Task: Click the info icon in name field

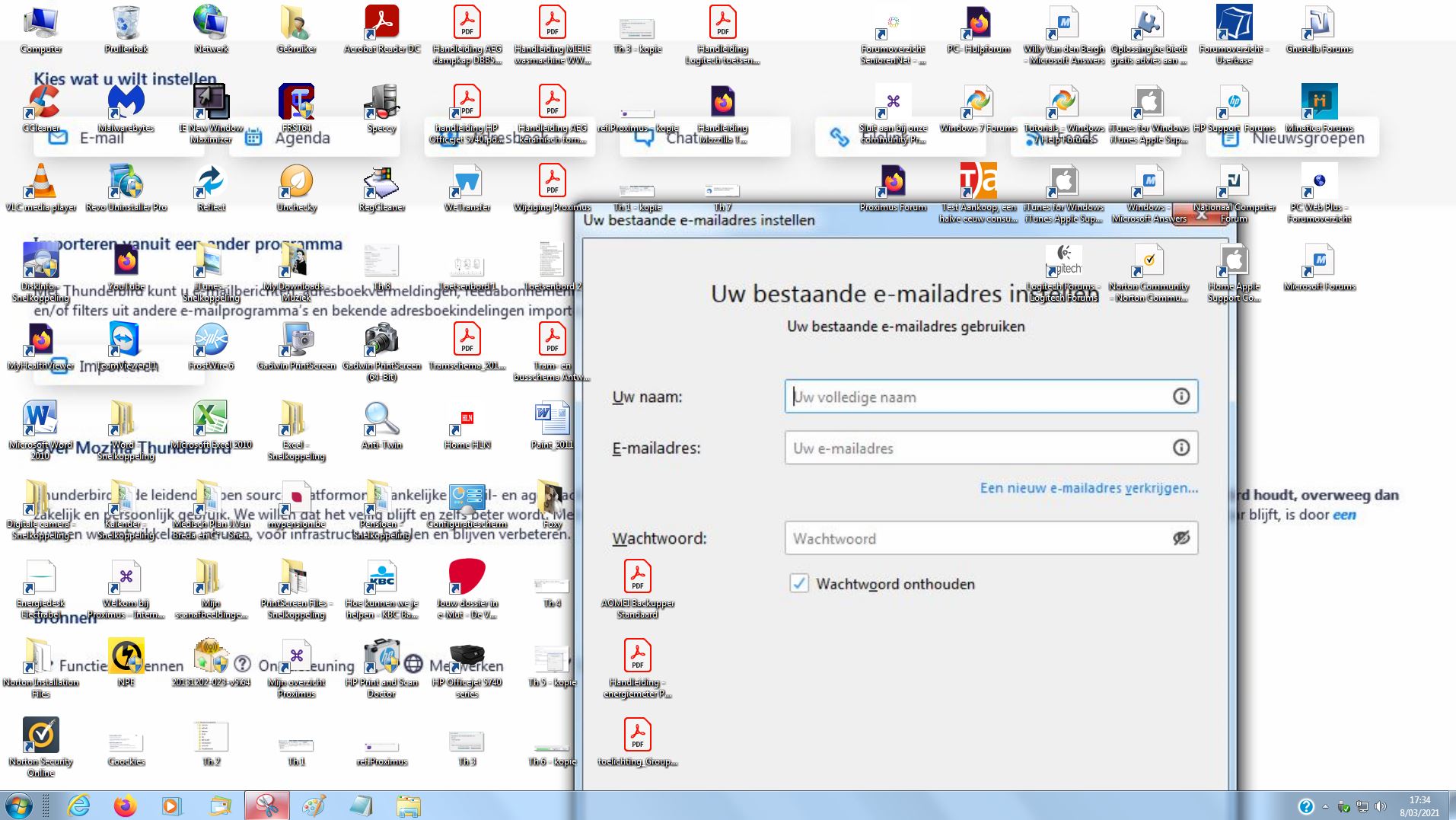Action: click(x=1180, y=396)
